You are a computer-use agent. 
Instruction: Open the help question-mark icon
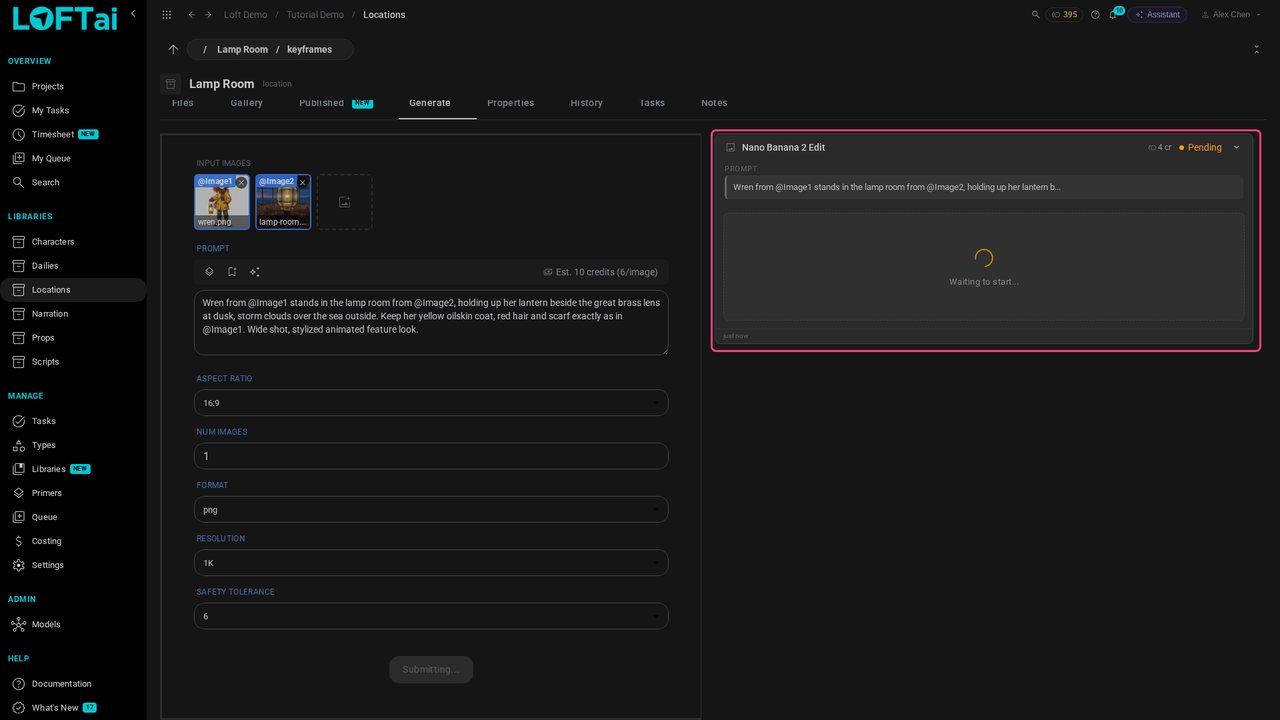click(x=1095, y=15)
